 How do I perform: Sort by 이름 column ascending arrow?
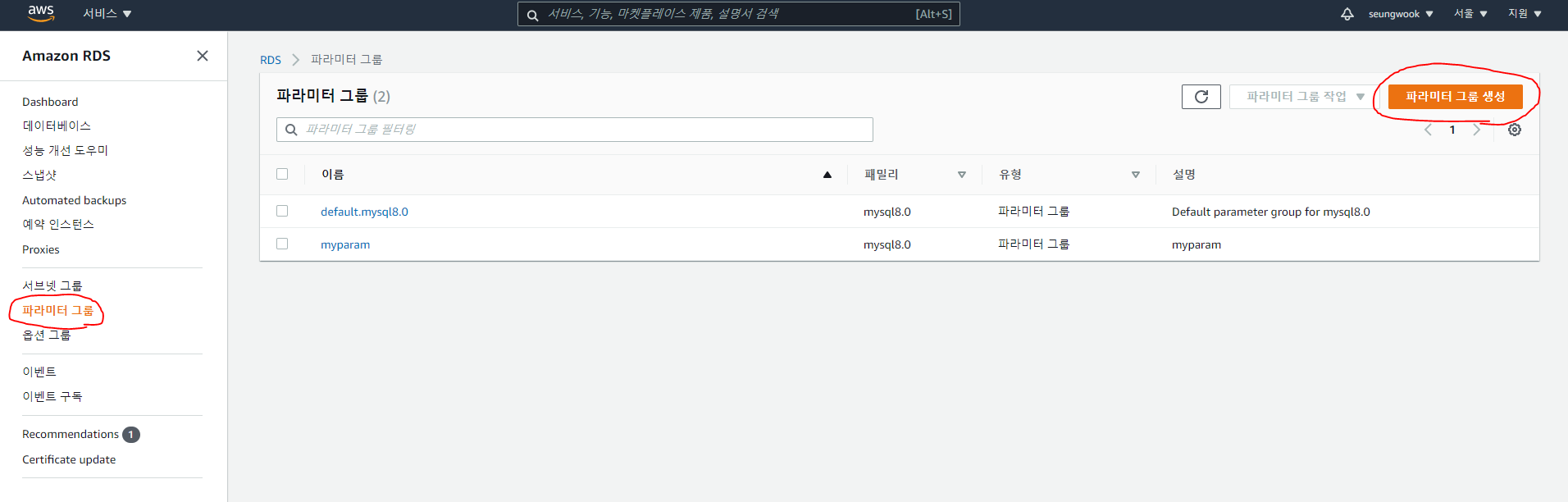827,175
